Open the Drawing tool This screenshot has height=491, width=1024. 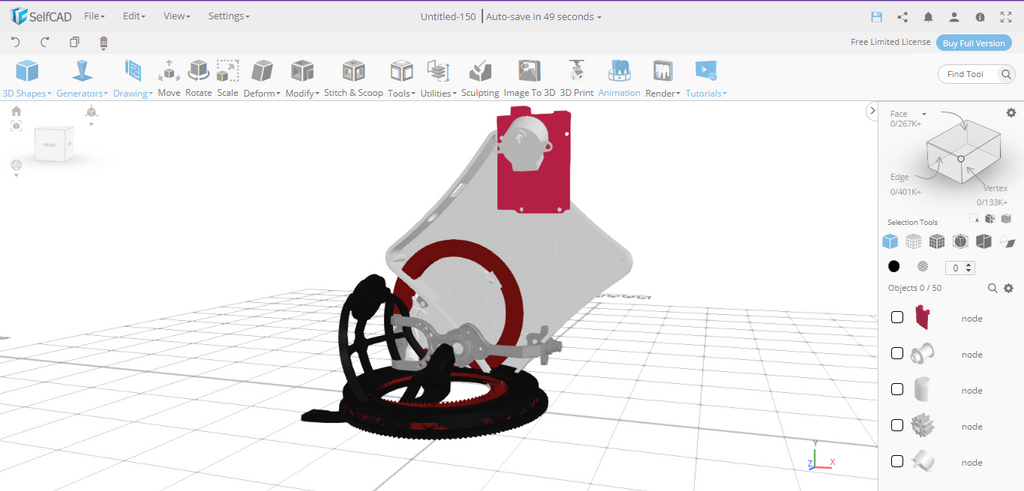pos(133,79)
